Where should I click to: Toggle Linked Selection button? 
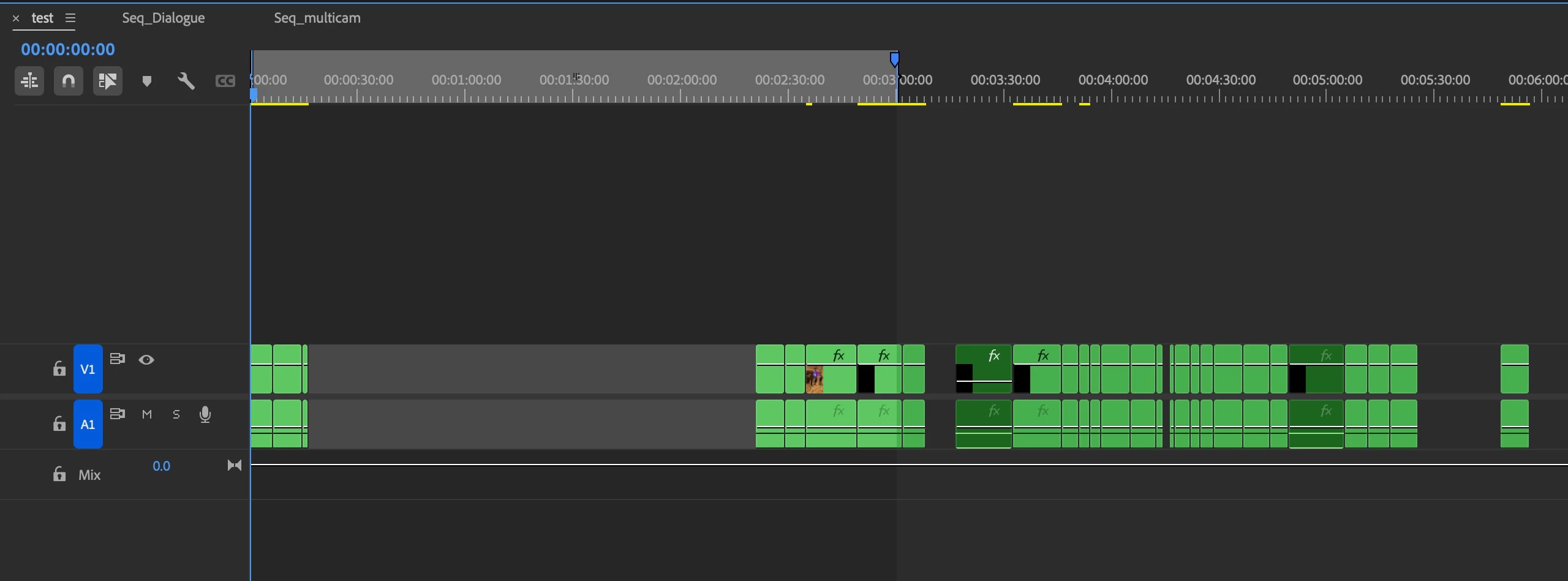pos(108,81)
